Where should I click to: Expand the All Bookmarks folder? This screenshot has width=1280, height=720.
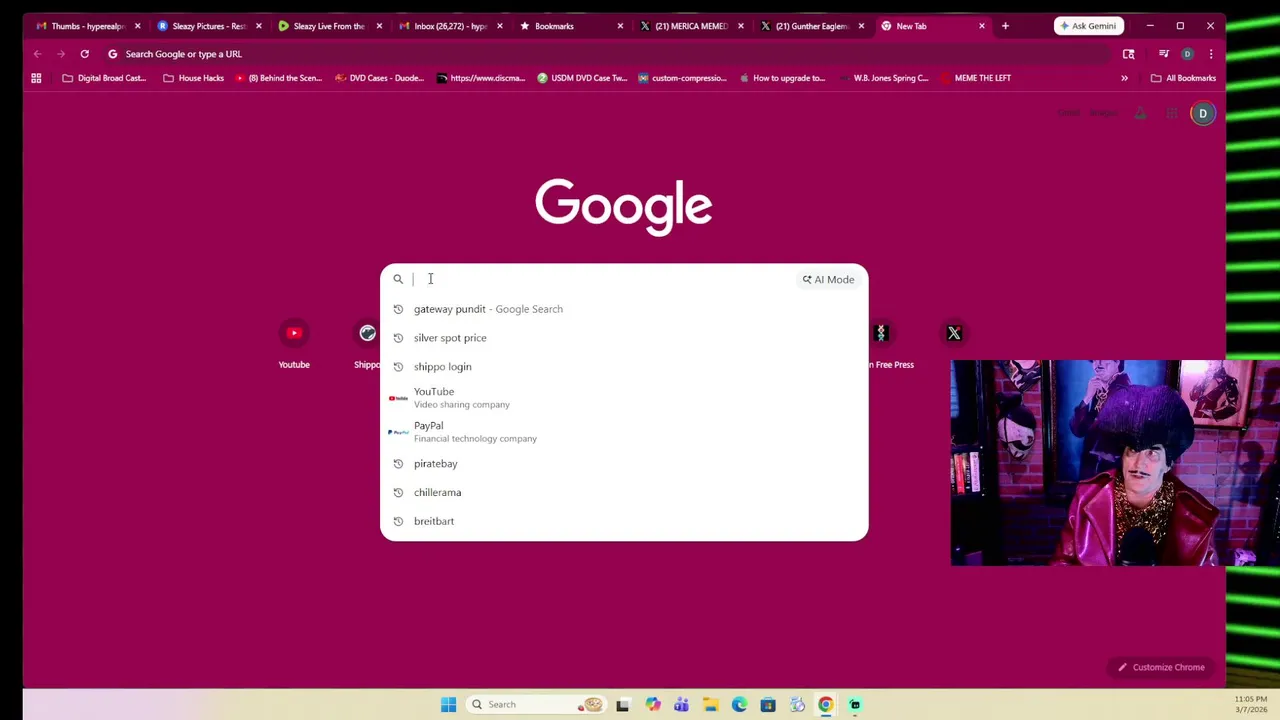1183,78
